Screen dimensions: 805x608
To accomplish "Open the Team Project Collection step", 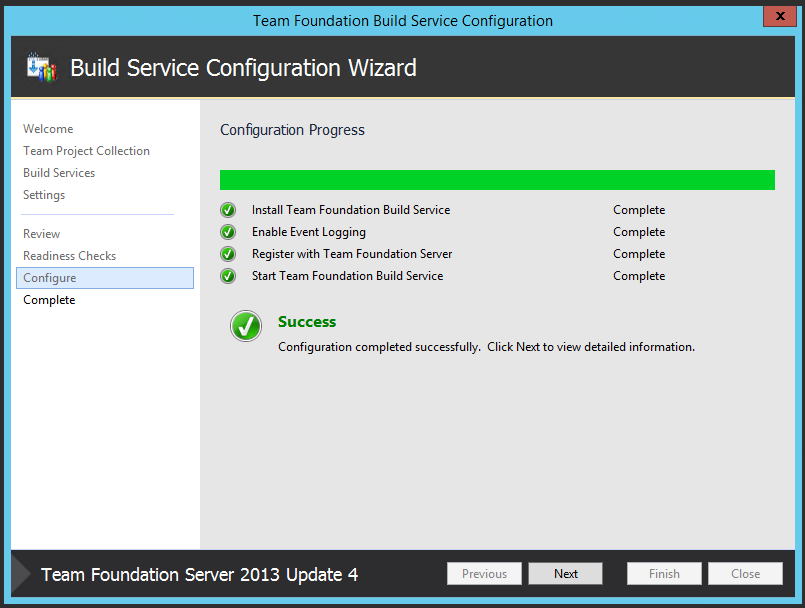I will (86, 151).
